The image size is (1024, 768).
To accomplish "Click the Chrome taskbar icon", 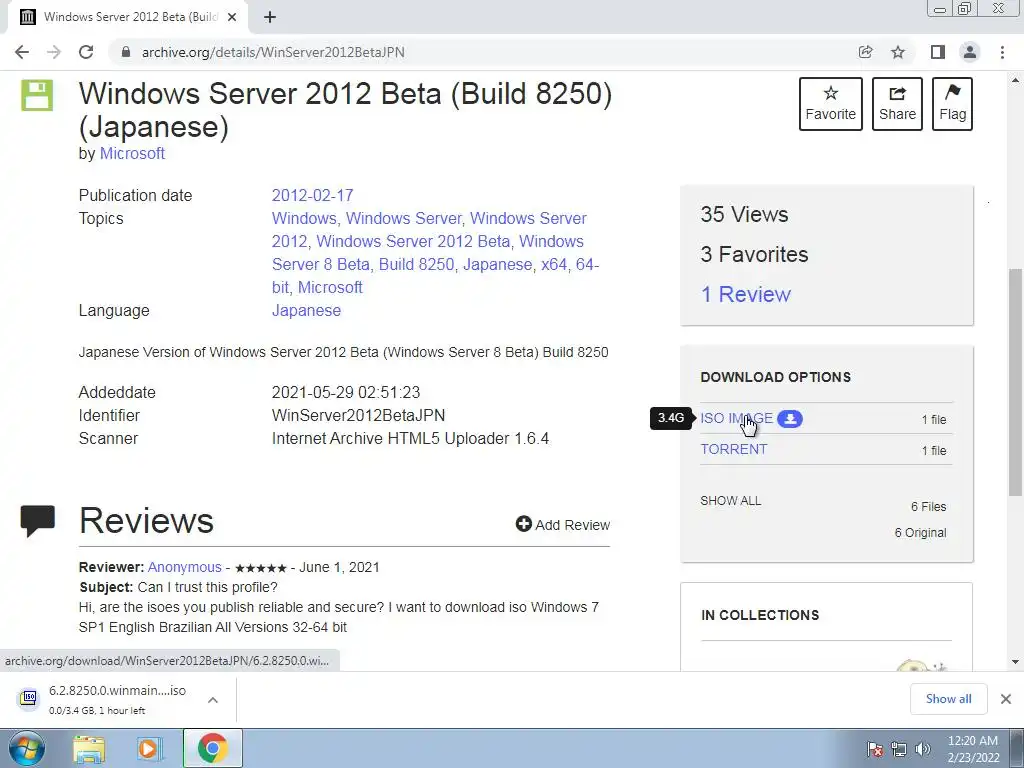I will [x=212, y=748].
